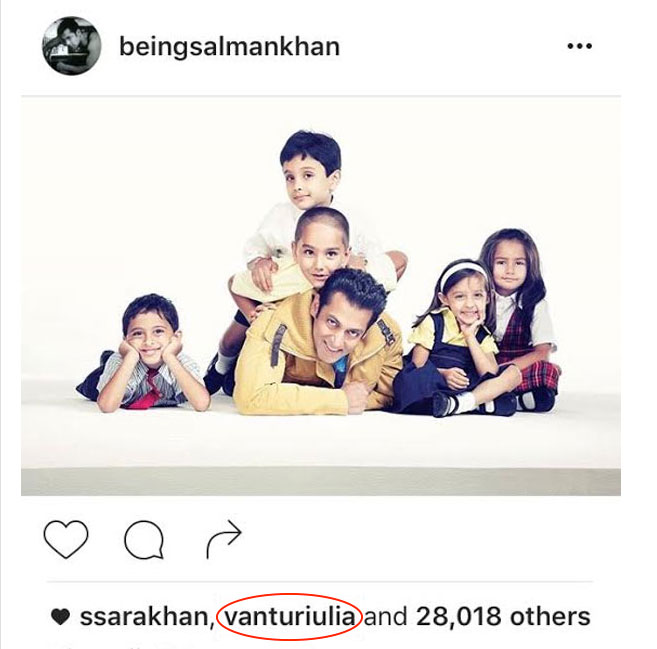
Task: Open the beingsalmankhan profile from username
Action: (229, 47)
